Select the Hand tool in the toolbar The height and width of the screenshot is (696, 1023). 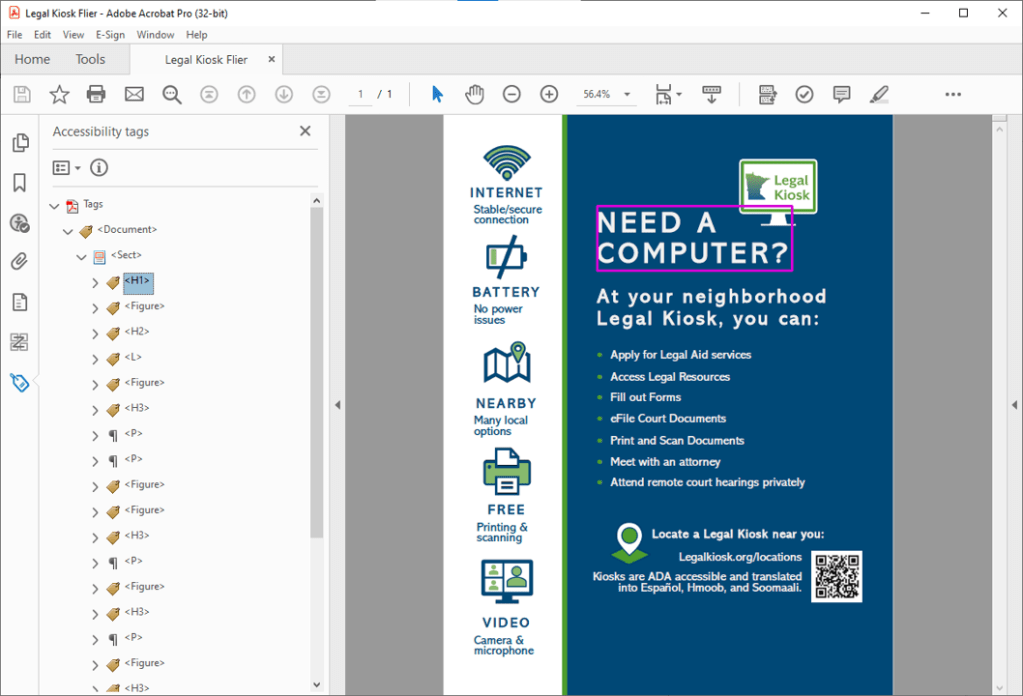coord(474,93)
